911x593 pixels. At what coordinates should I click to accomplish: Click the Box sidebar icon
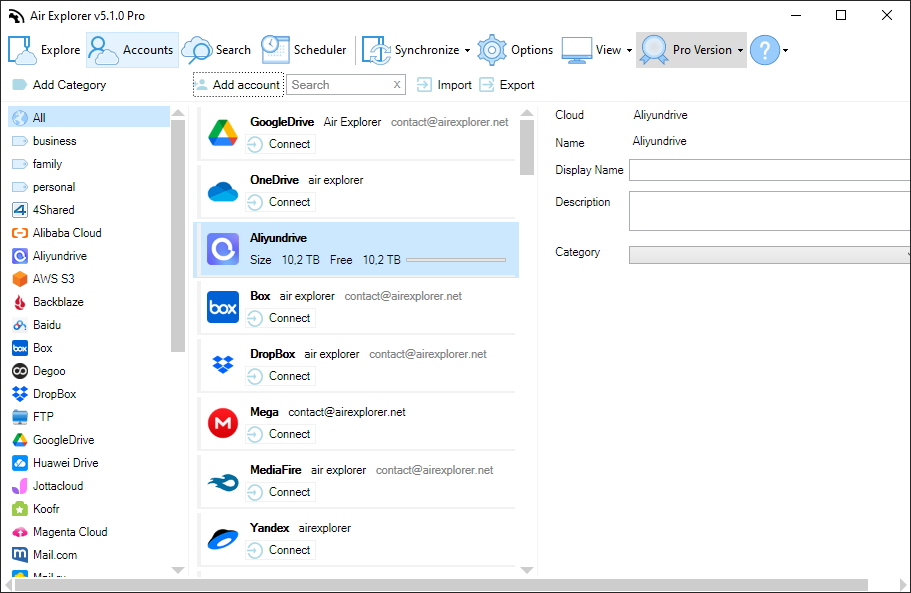coord(20,348)
